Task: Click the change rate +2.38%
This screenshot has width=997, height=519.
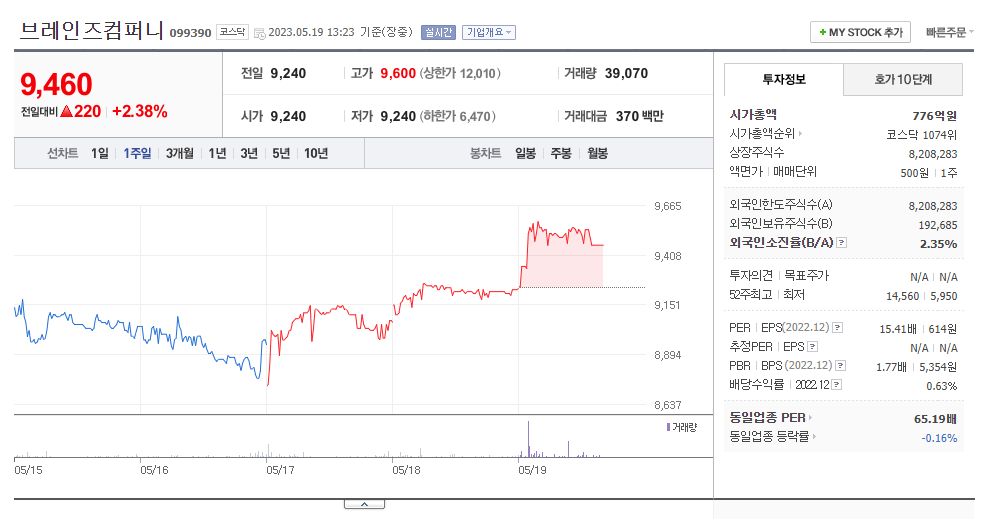Action: point(140,111)
